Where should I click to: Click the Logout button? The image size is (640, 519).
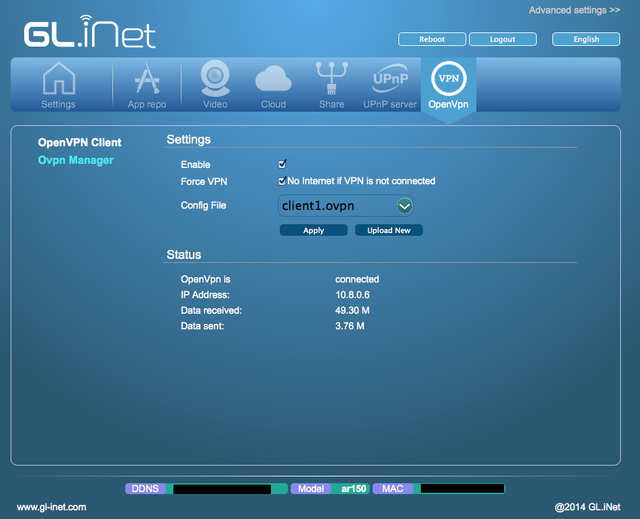point(502,39)
